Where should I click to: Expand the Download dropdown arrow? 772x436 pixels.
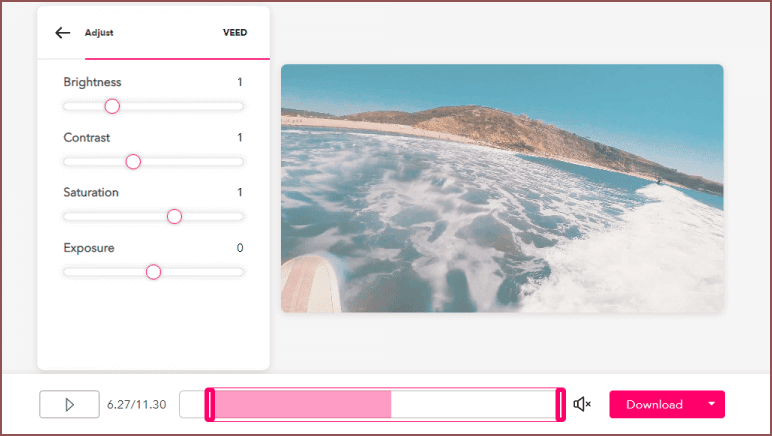point(711,404)
